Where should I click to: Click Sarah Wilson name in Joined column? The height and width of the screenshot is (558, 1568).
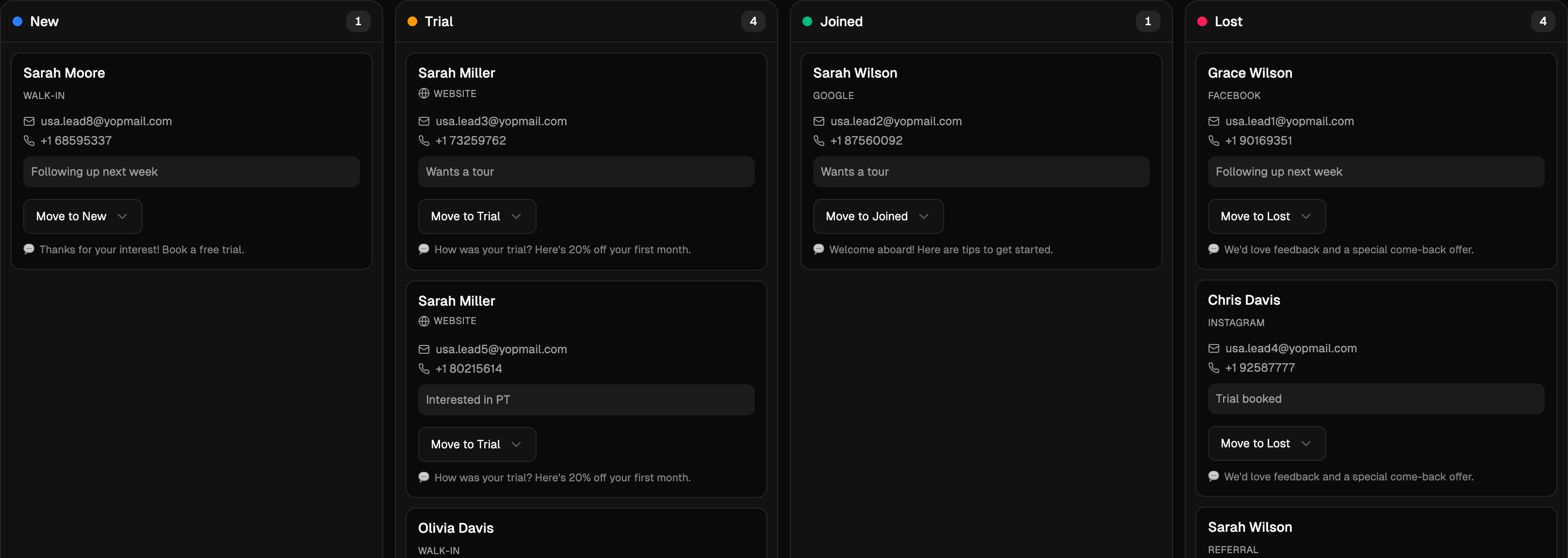(855, 73)
